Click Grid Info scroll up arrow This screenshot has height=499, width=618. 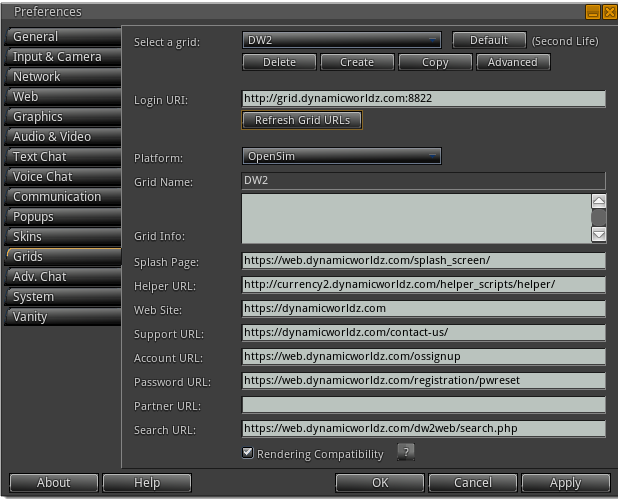pos(598,201)
